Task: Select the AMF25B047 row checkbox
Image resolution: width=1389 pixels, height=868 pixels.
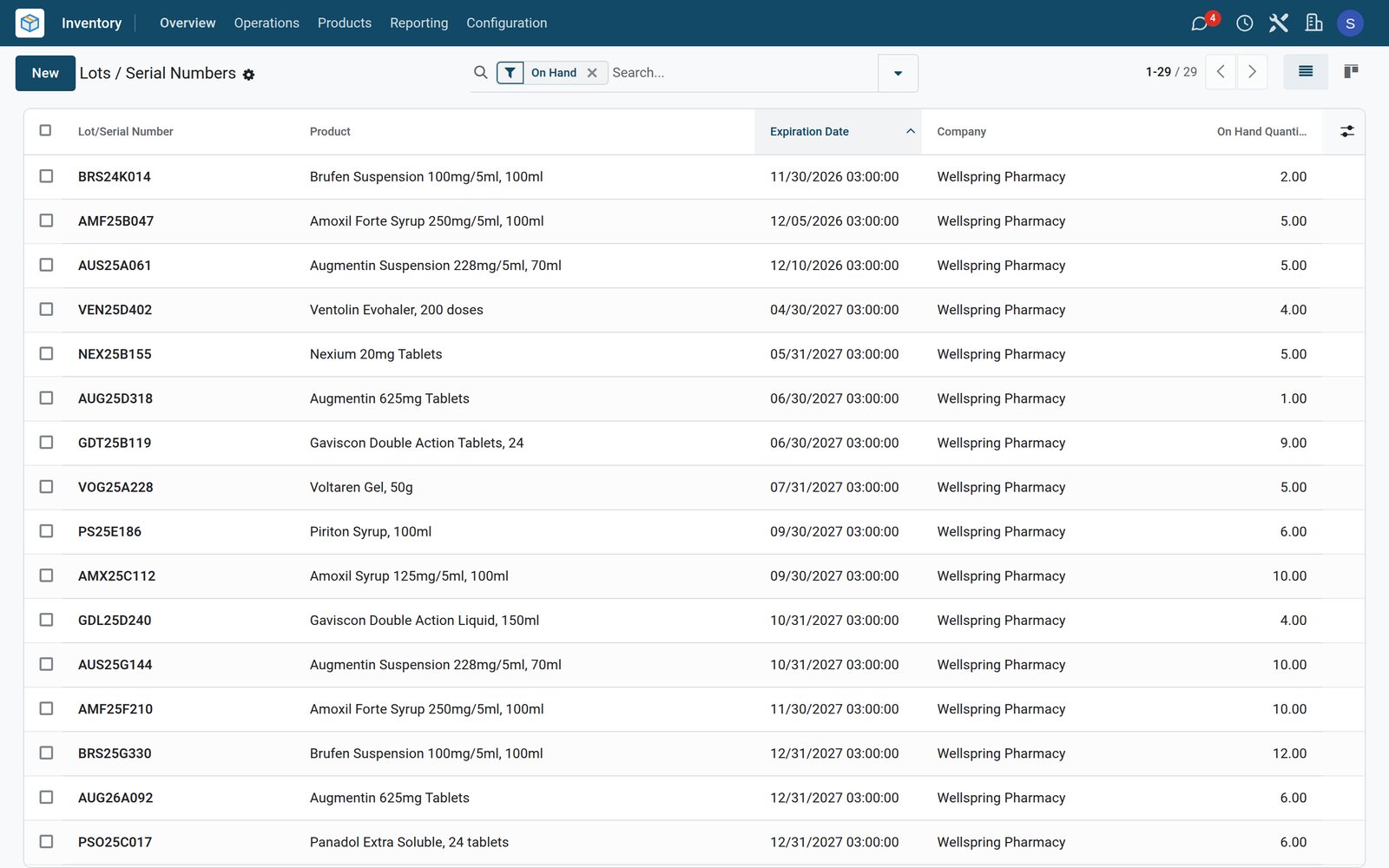Action: [x=46, y=220]
